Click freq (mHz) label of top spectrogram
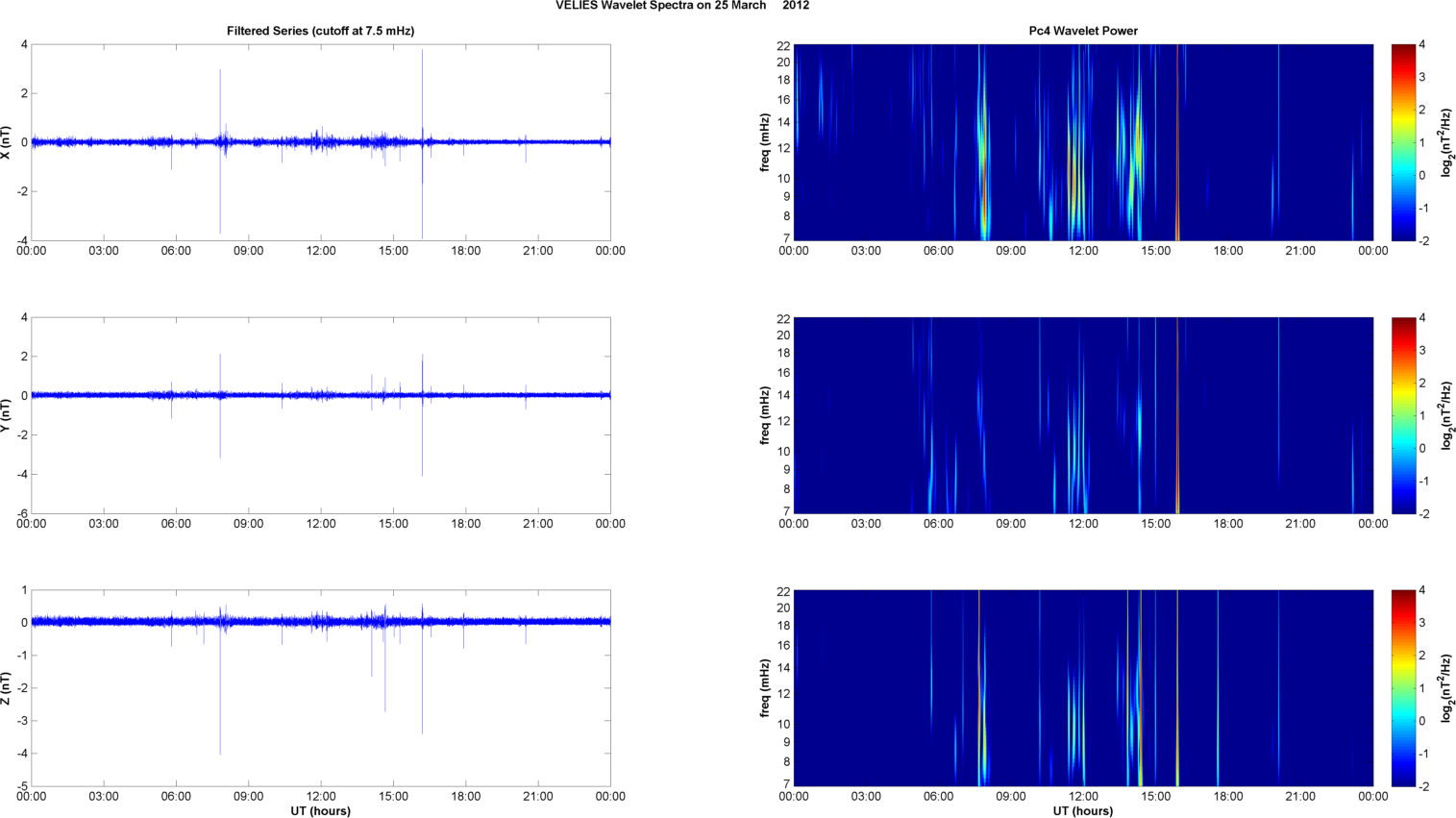 coord(765,142)
